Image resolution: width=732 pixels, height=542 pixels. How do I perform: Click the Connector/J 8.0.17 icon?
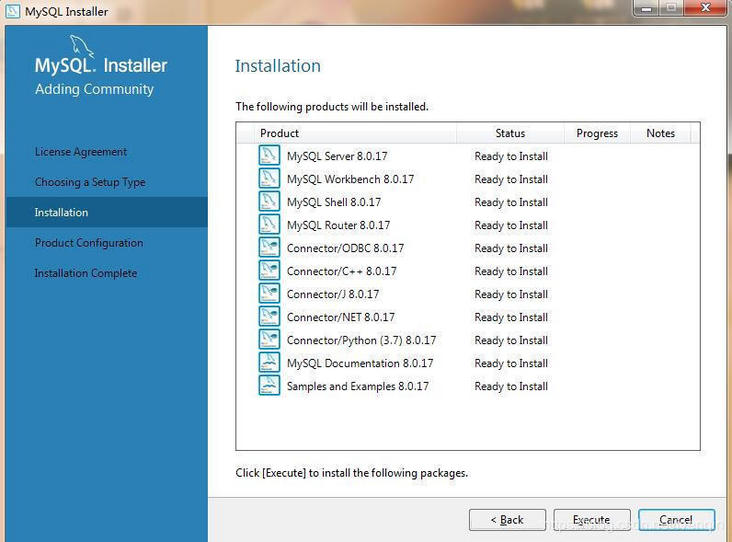coord(269,293)
